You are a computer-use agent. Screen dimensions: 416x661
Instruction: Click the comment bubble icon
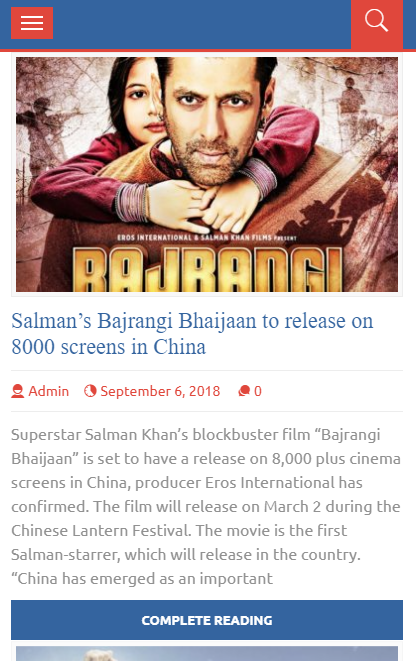tap(244, 391)
